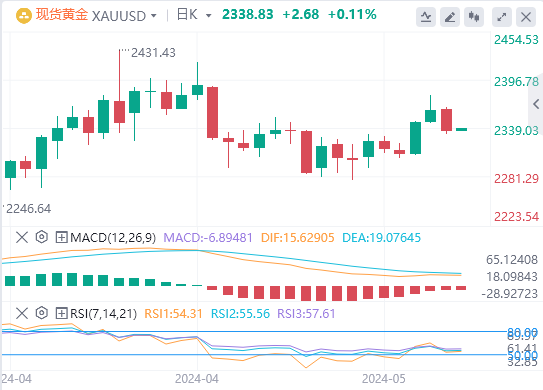Select the drawing pencil tool

tap(450, 16)
